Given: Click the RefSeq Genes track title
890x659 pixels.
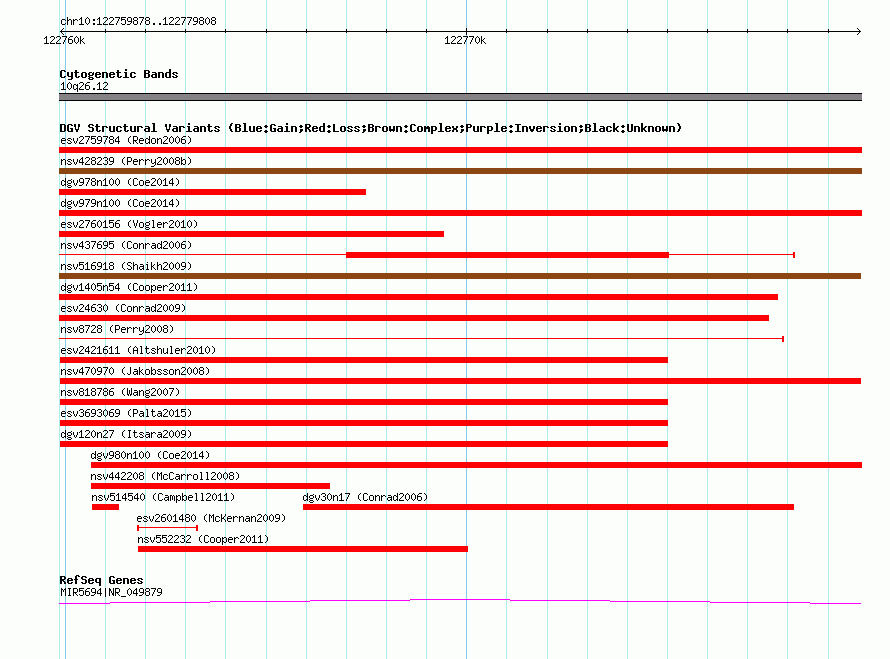Looking at the screenshot, I should [x=102, y=580].
